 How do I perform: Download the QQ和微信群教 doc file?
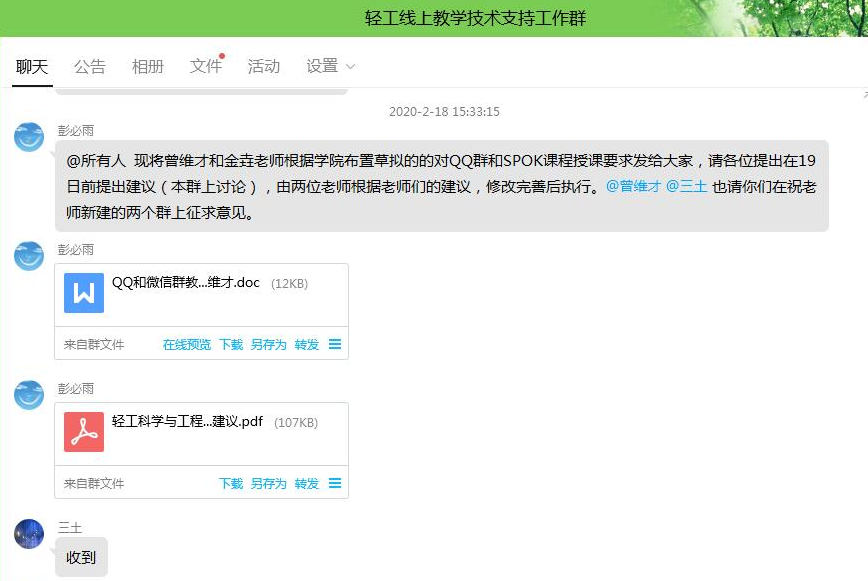click(231, 344)
